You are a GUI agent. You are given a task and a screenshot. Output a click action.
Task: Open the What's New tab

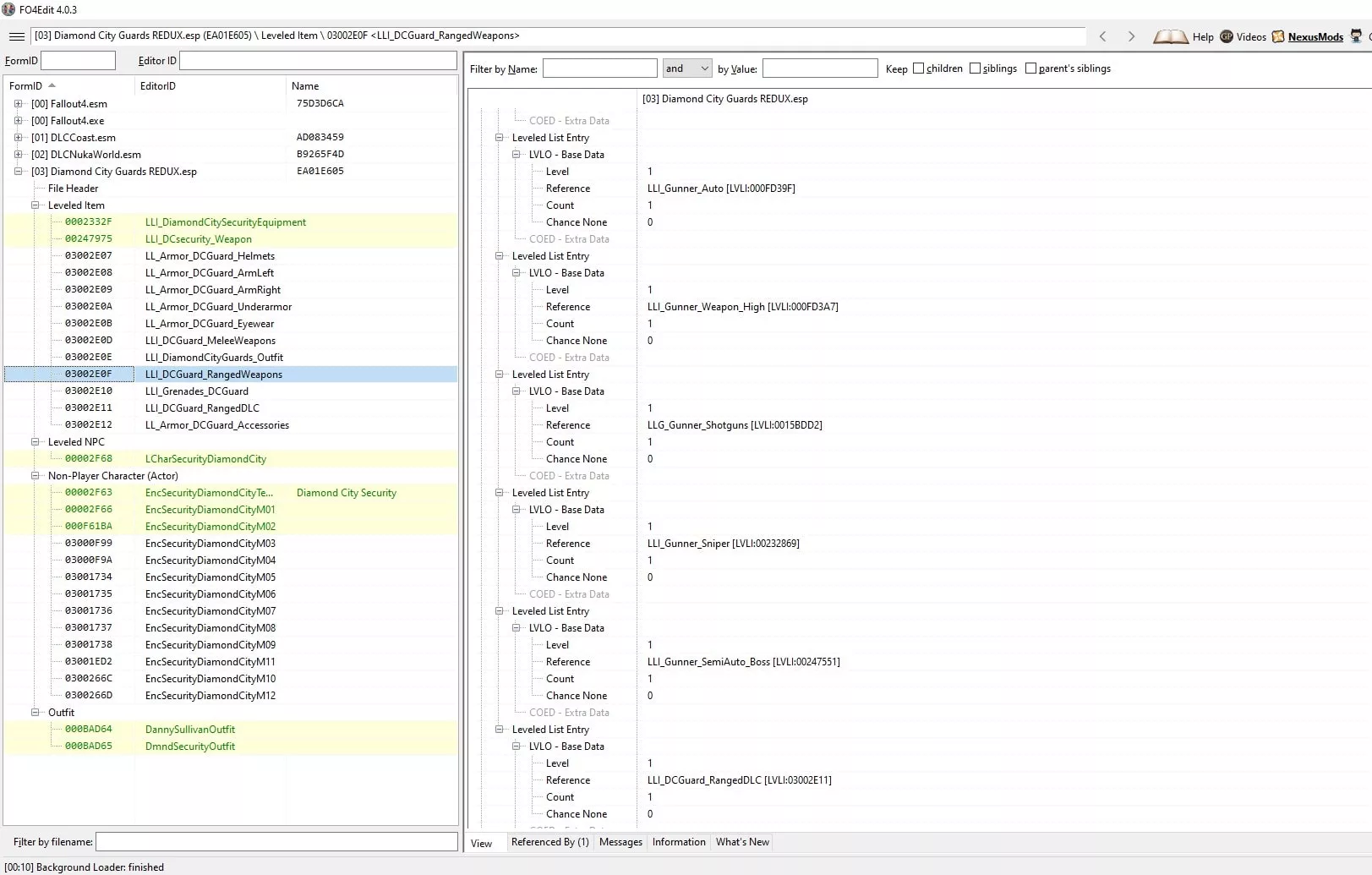click(742, 842)
